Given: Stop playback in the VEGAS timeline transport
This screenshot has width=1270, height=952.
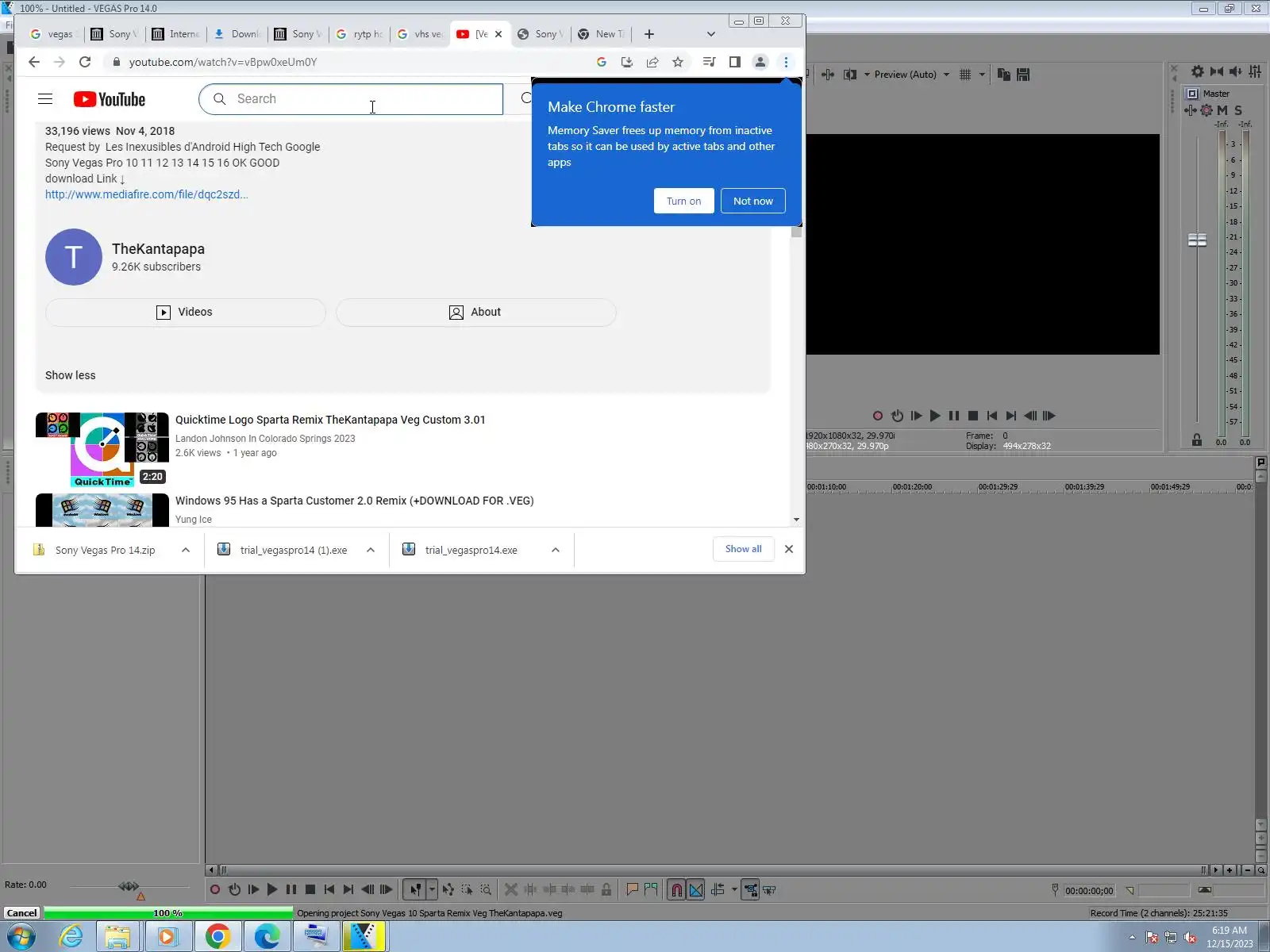Looking at the screenshot, I should (310, 890).
